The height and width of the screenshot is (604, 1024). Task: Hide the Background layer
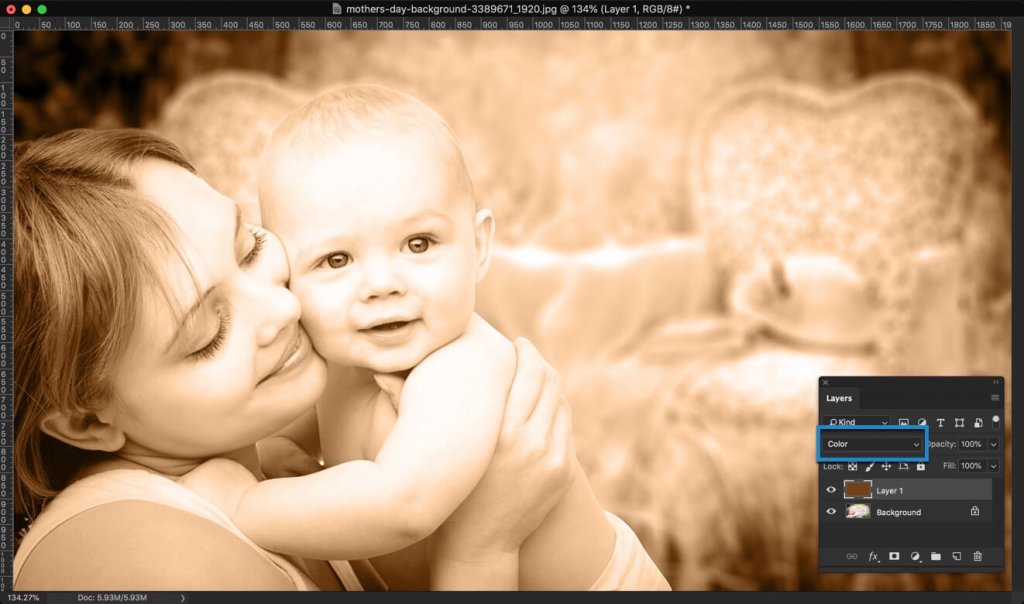[x=831, y=511]
